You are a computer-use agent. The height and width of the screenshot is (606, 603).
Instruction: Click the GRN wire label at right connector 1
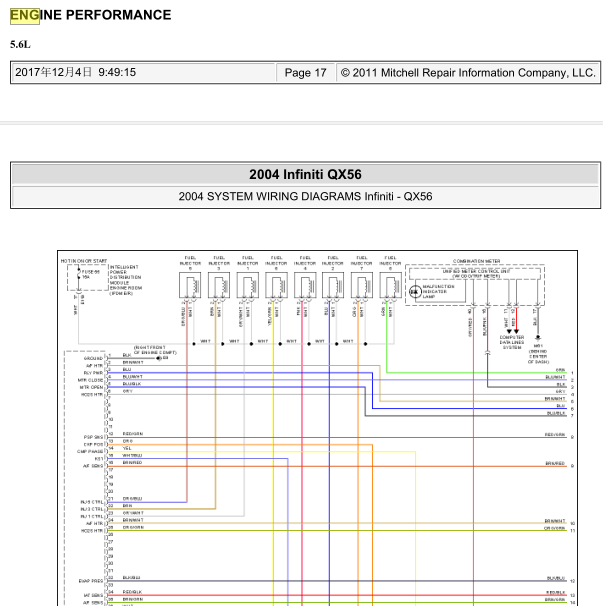coord(560,370)
